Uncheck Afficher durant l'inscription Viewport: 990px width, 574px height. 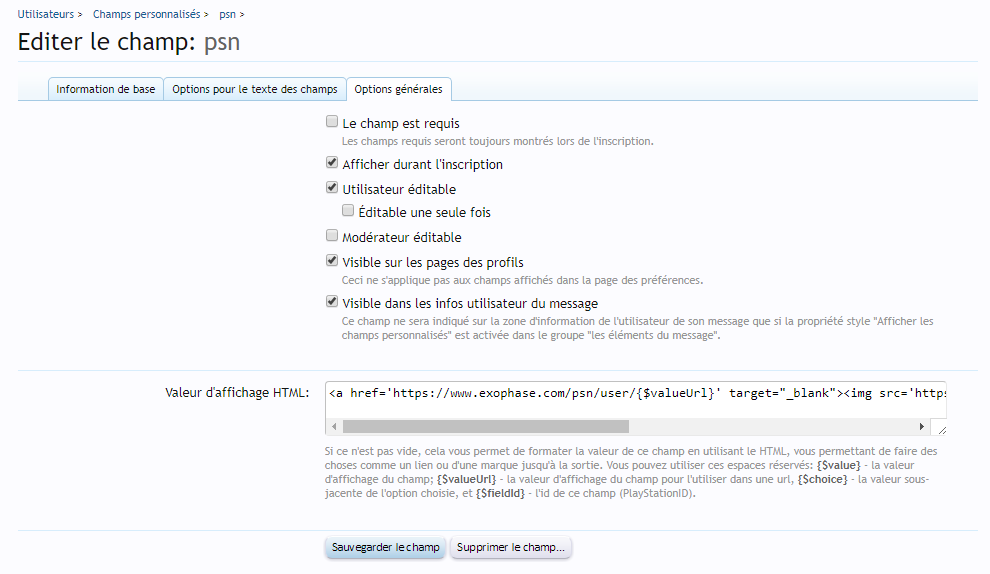pos(332,164)
